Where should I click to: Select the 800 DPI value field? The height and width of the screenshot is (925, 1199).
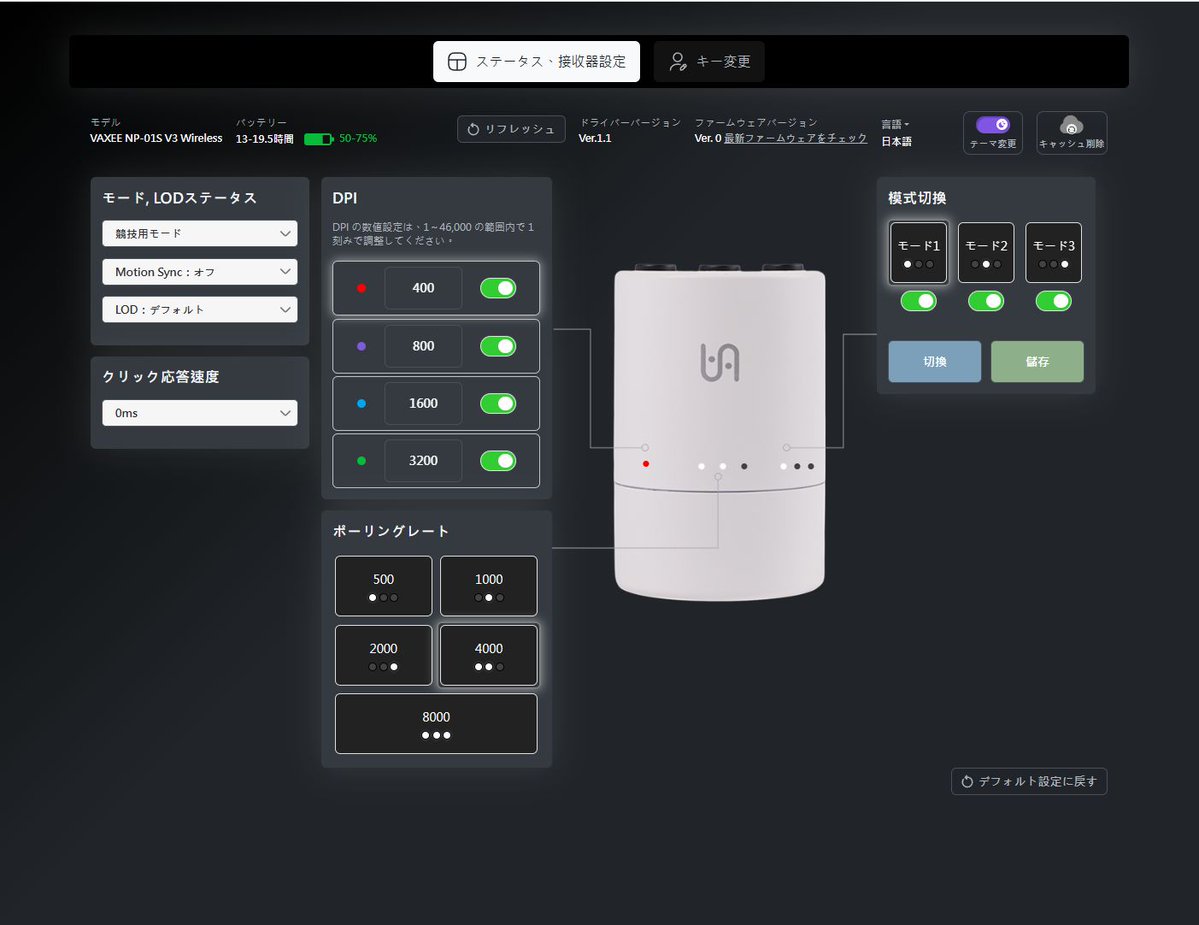pos(423,346)
